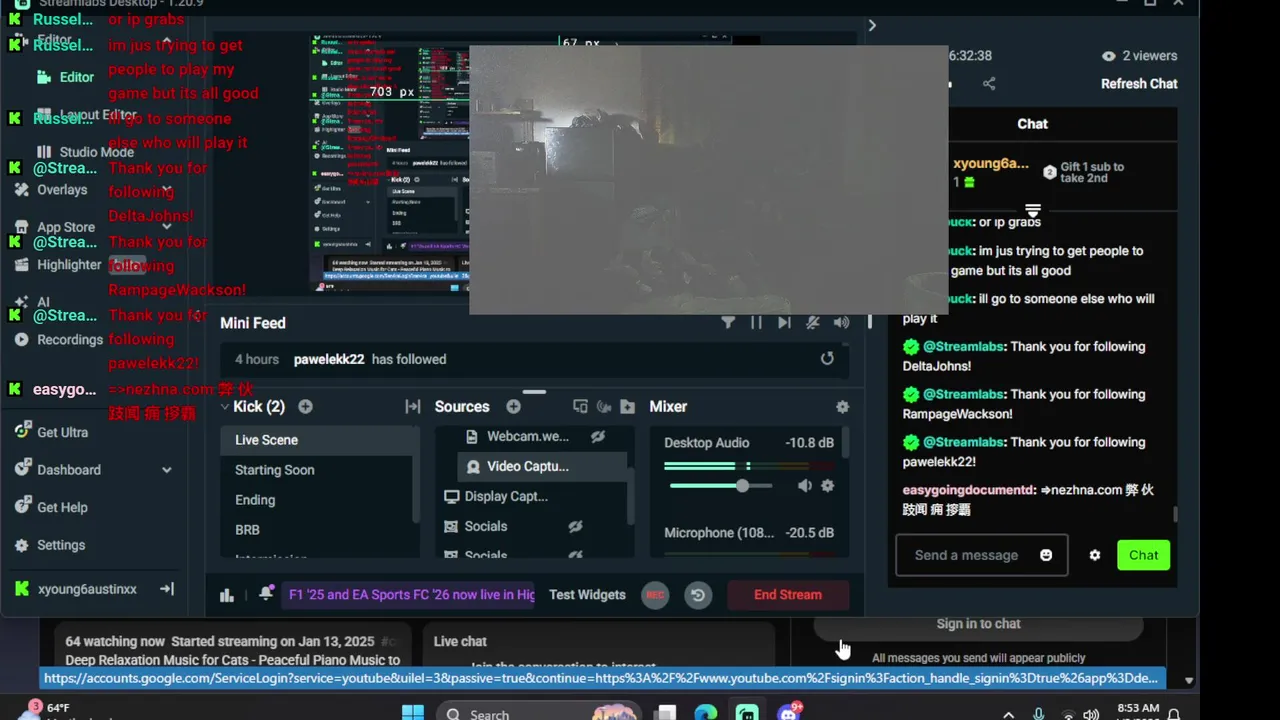This screenshot has width=1280, height=720.
Task: Collapse the Kick (2) scene collection chevron
Action: [x=225, y=407]
